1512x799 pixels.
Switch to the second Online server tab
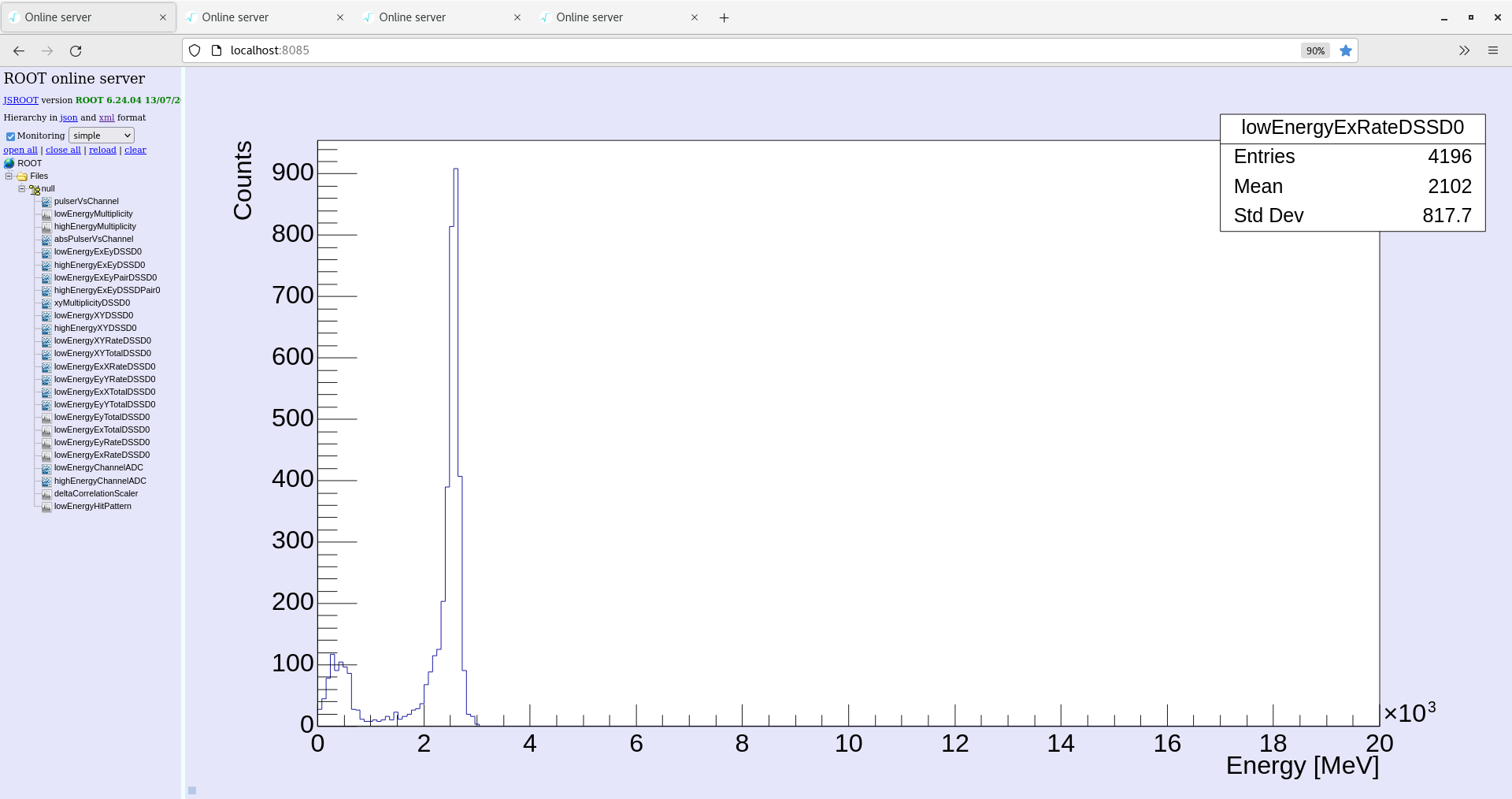click(x=264, y=17)
